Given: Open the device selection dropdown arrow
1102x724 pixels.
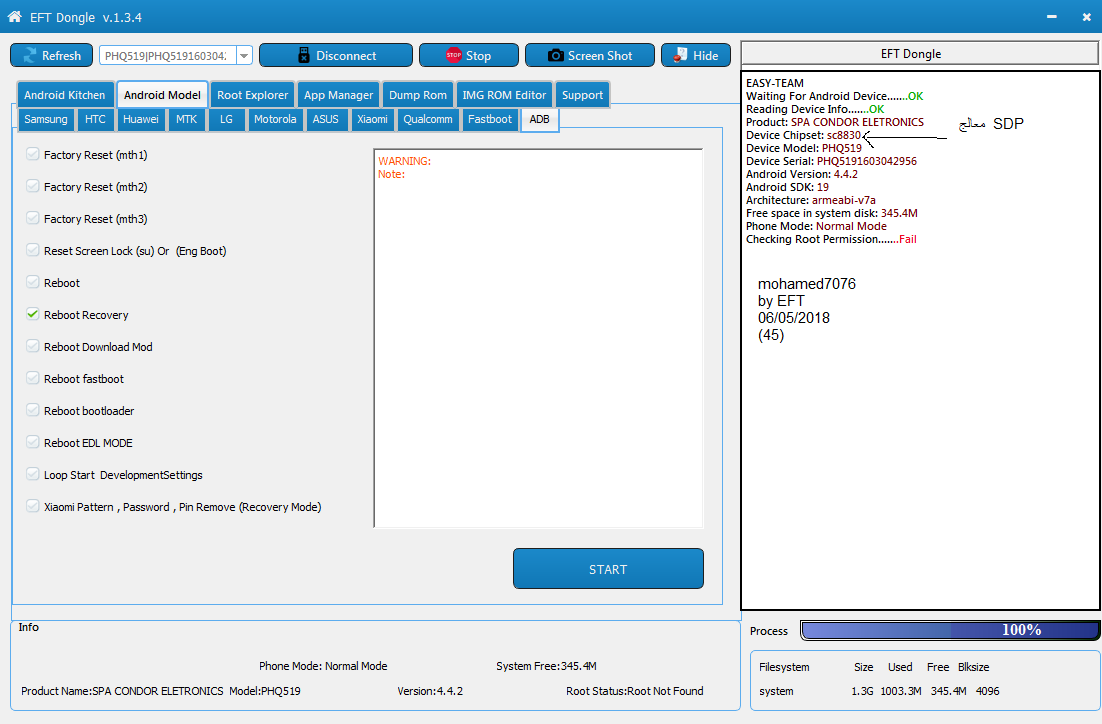Looking at the screenshot, I should (x=244, y=56).
